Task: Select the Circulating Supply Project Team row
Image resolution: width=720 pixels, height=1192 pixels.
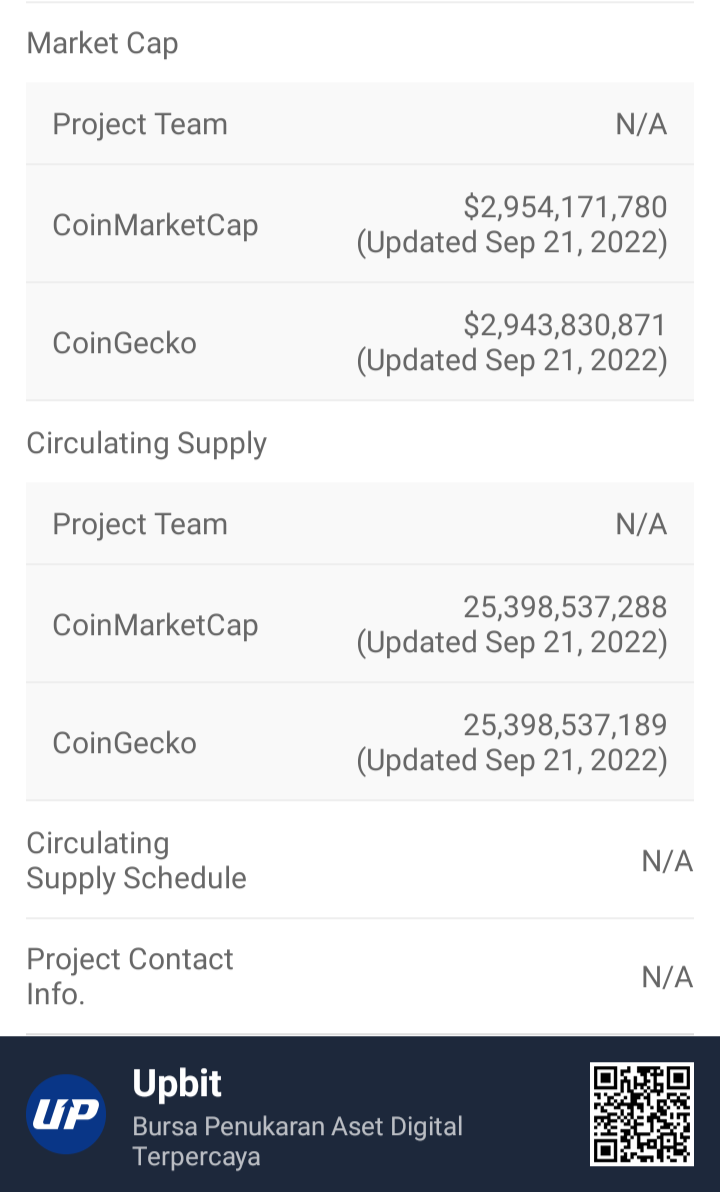Action: [360, 524]
